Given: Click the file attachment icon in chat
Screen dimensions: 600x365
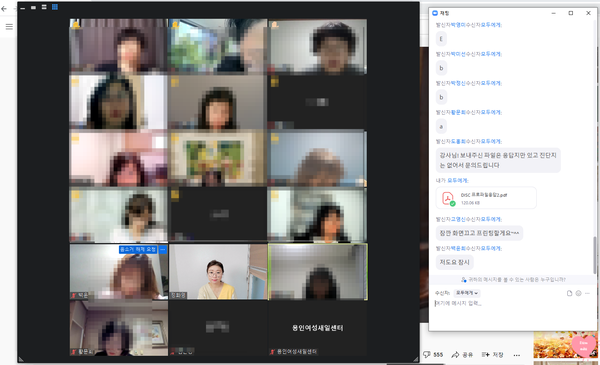Looking at the screenshot, I should pos(569,293).
